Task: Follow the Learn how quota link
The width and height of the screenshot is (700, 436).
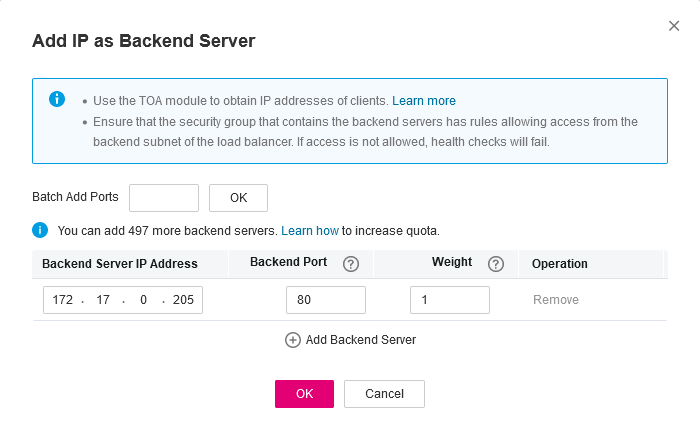Action: (x=310, y=230)
